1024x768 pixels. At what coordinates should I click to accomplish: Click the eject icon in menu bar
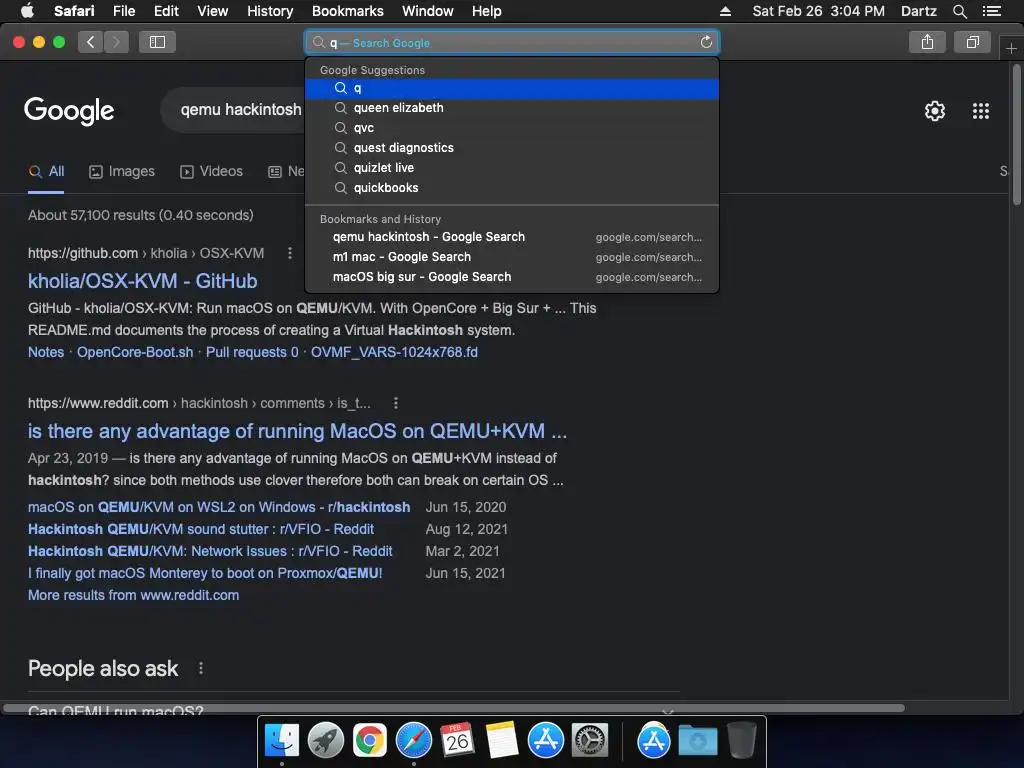726,11
